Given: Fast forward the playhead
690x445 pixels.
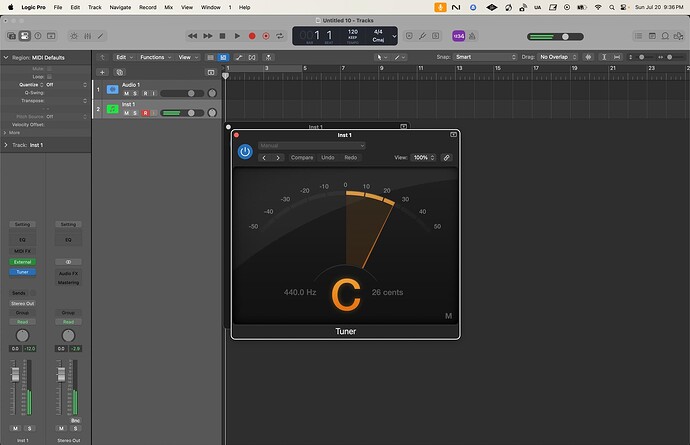Looking at the screenshot, I should coord(207,36).
